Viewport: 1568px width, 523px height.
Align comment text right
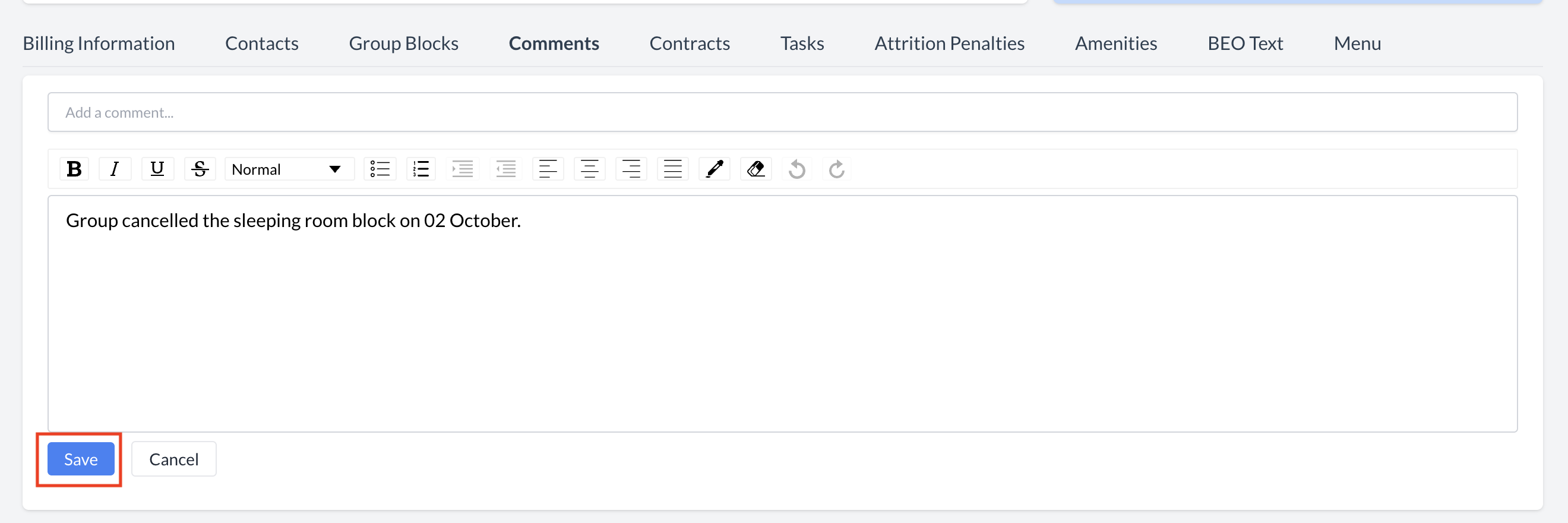click(631, 169)
